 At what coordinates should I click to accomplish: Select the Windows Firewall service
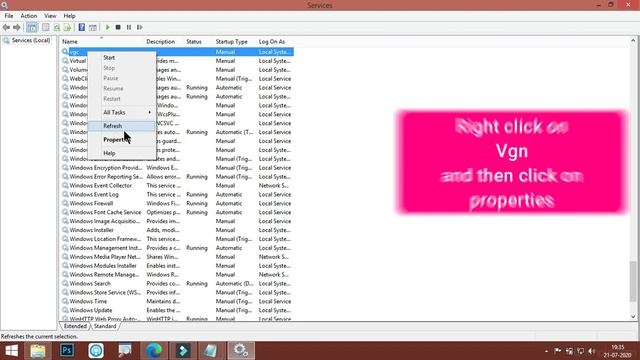[x=177, y=203]
